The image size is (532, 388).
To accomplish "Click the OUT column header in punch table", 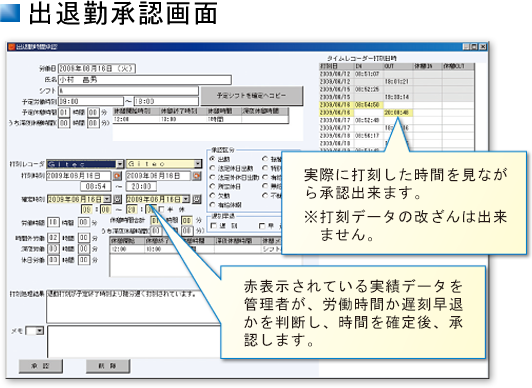I will tap(398, 66).
